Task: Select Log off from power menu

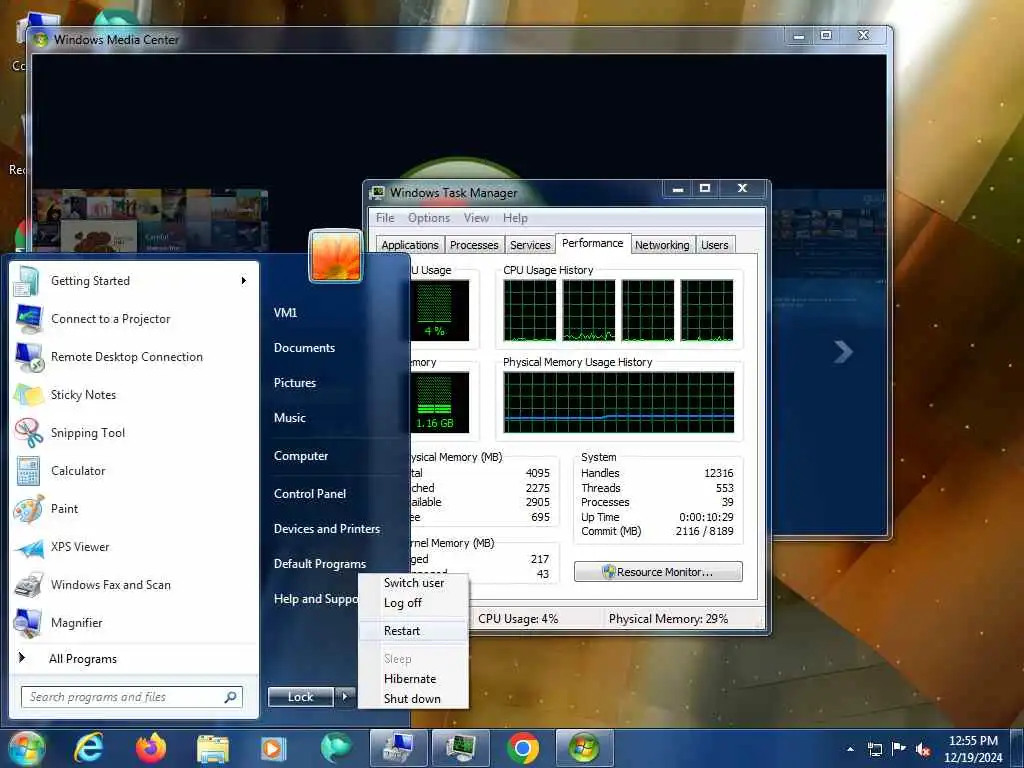Action: tap(413, 603)
